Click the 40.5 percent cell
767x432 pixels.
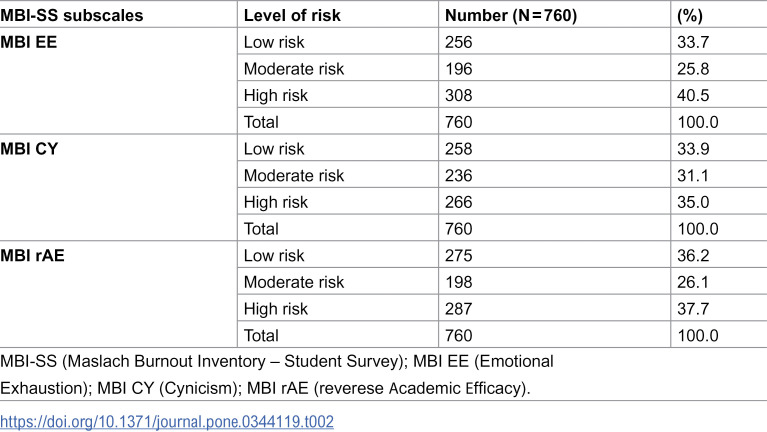pos(693,95)
